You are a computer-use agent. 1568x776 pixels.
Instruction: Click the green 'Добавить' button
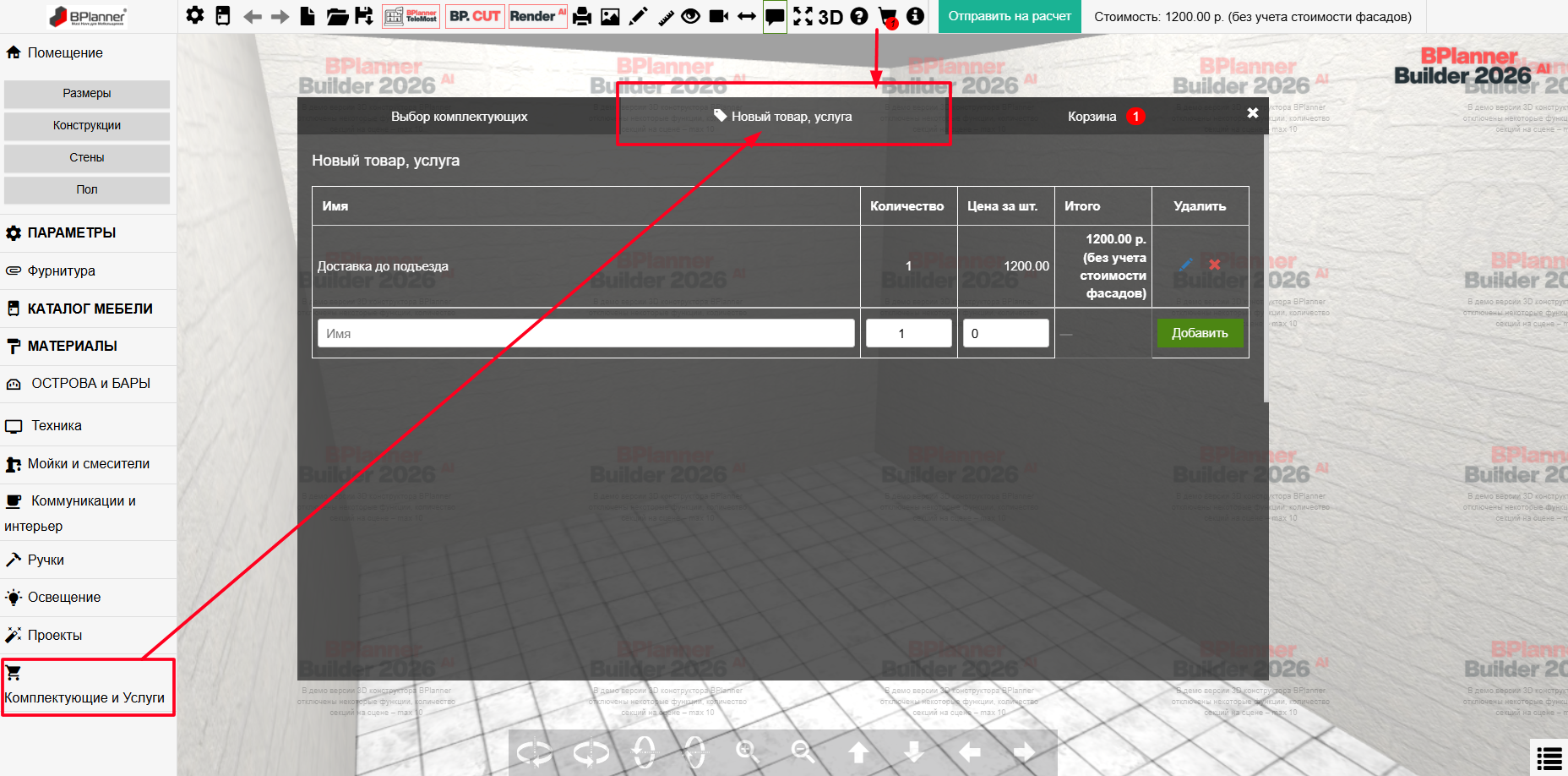tap(1200, 333)
